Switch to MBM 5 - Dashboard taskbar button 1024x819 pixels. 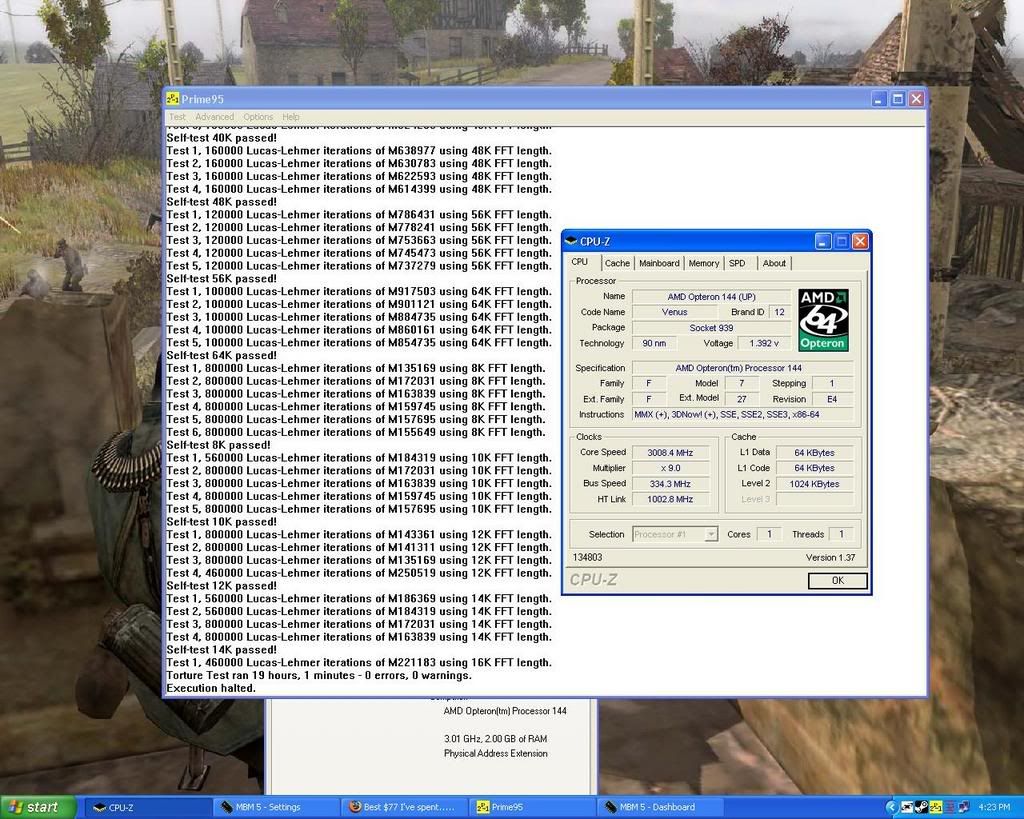pyautogui.click(x=660, y=808)
